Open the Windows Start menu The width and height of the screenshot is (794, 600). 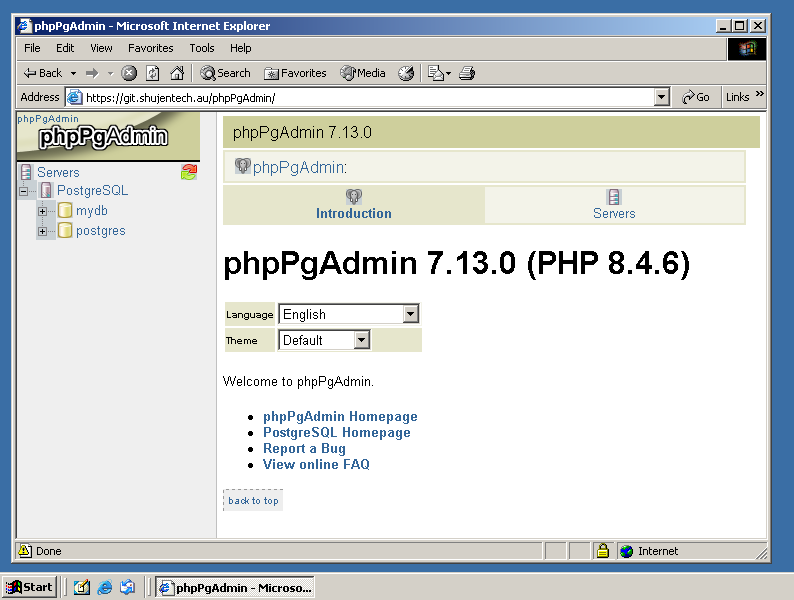coord(29,587)
